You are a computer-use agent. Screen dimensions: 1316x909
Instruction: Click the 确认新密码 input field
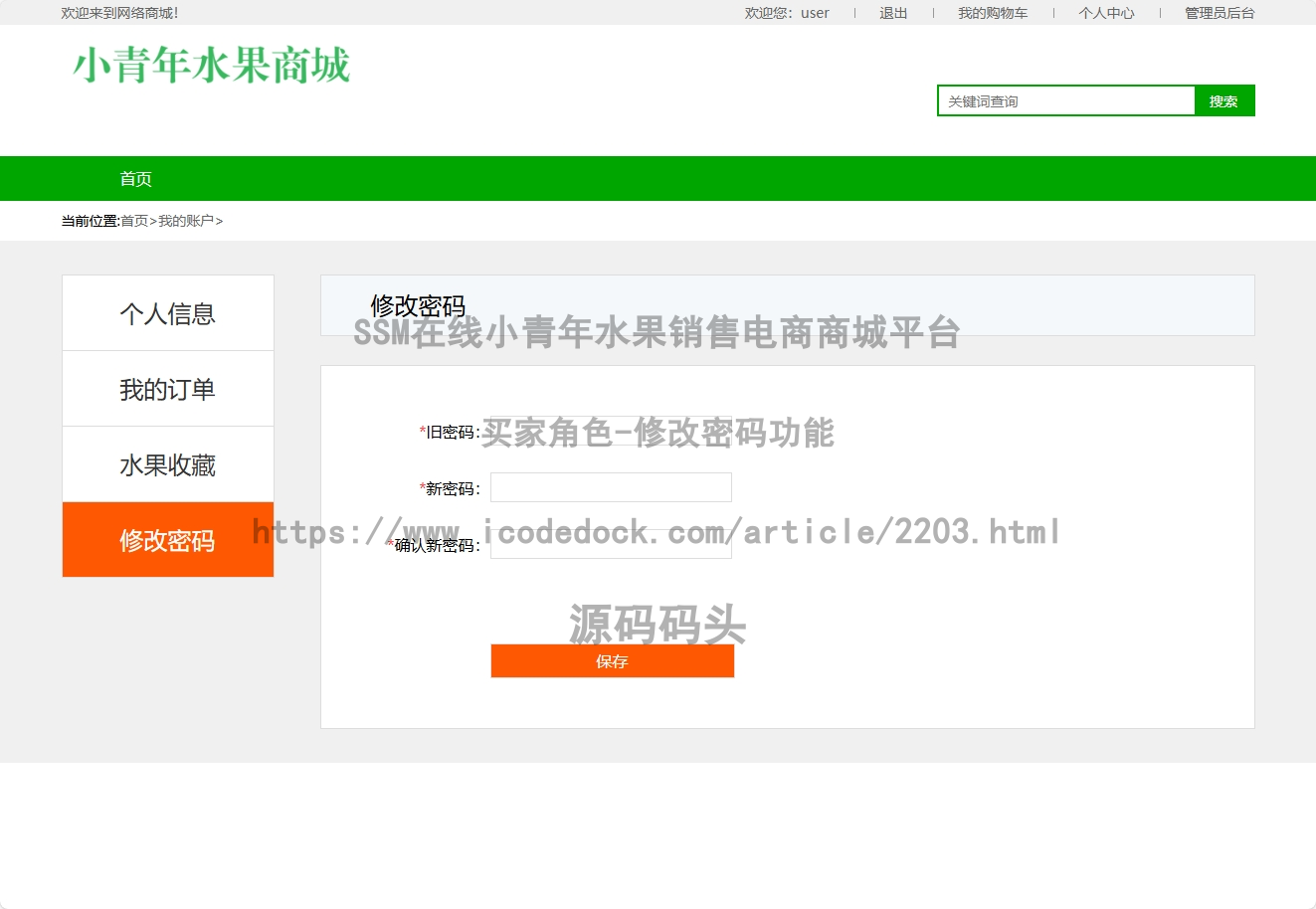[611, 544]
